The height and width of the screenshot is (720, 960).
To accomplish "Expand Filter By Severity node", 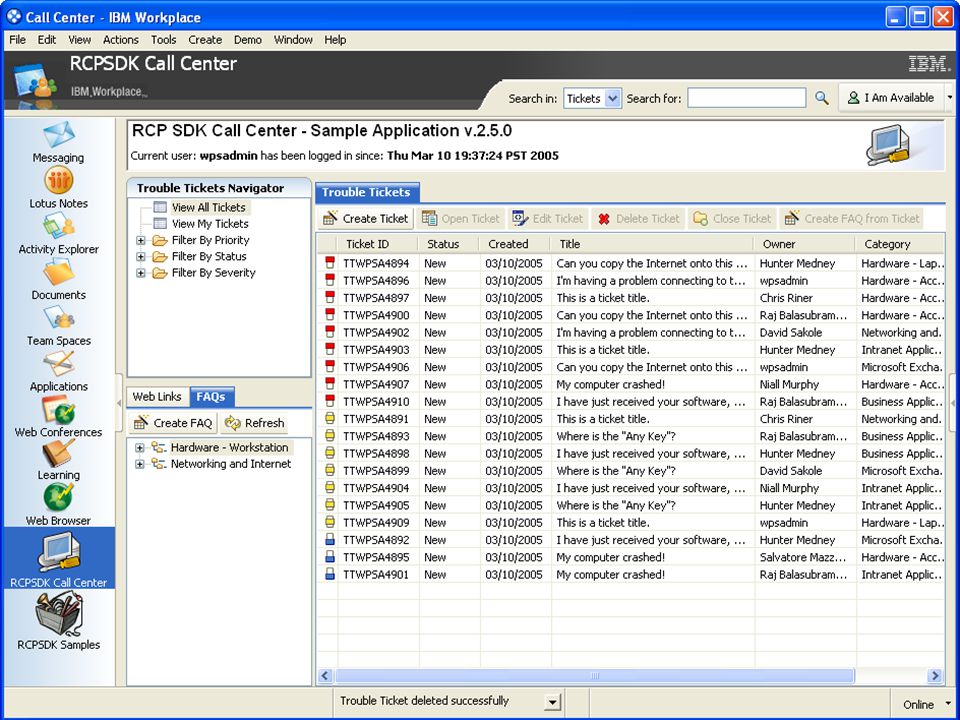I will [x=140, y=273].
